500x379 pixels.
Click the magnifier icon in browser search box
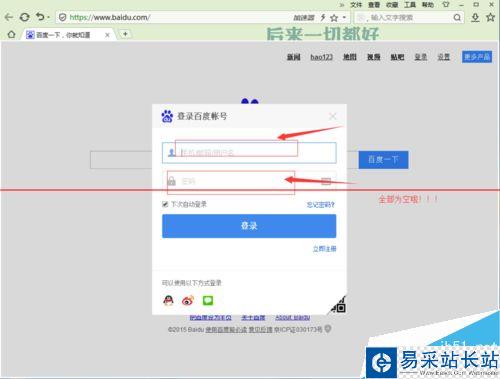(x=457, y=17)
